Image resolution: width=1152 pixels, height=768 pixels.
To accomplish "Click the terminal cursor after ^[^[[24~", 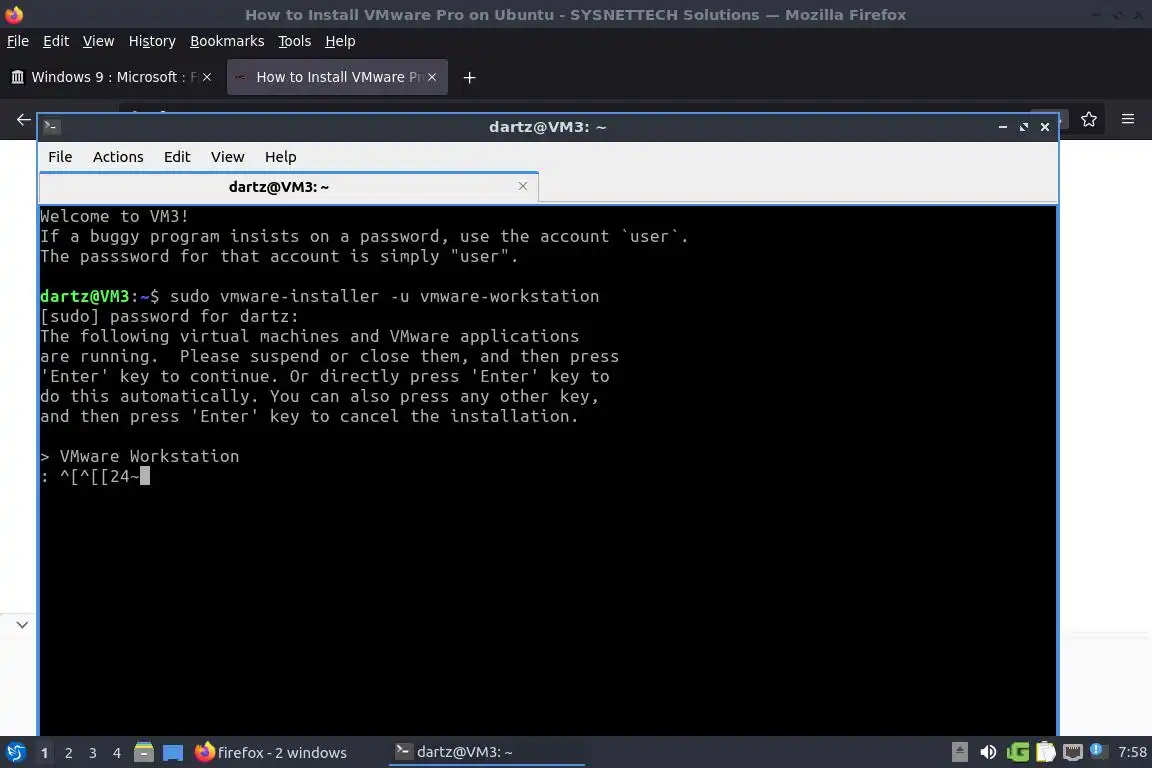I will point(145,476).
